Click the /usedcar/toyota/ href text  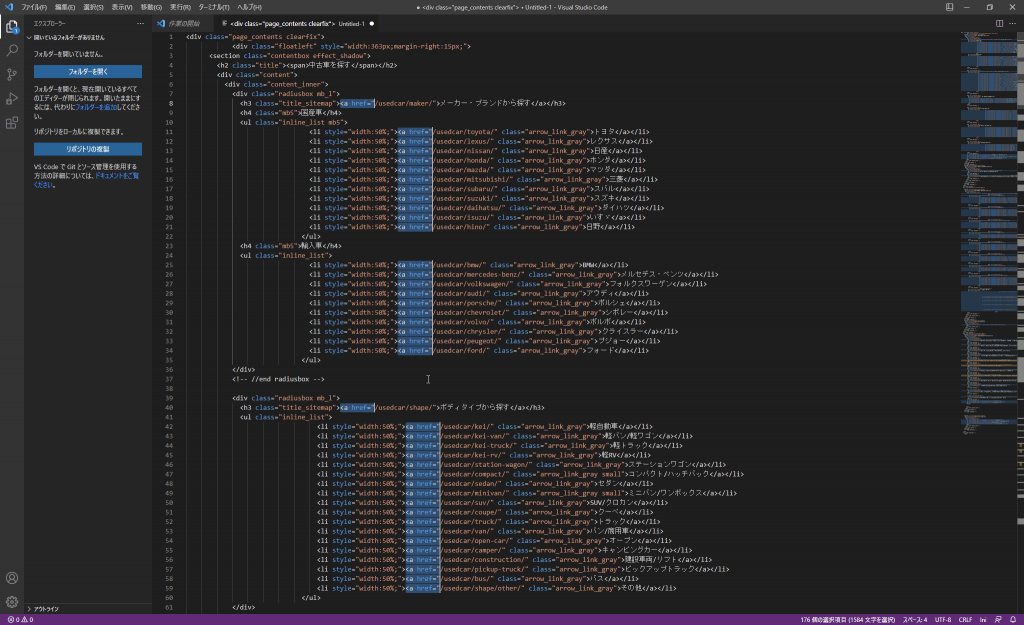[464, 132]
